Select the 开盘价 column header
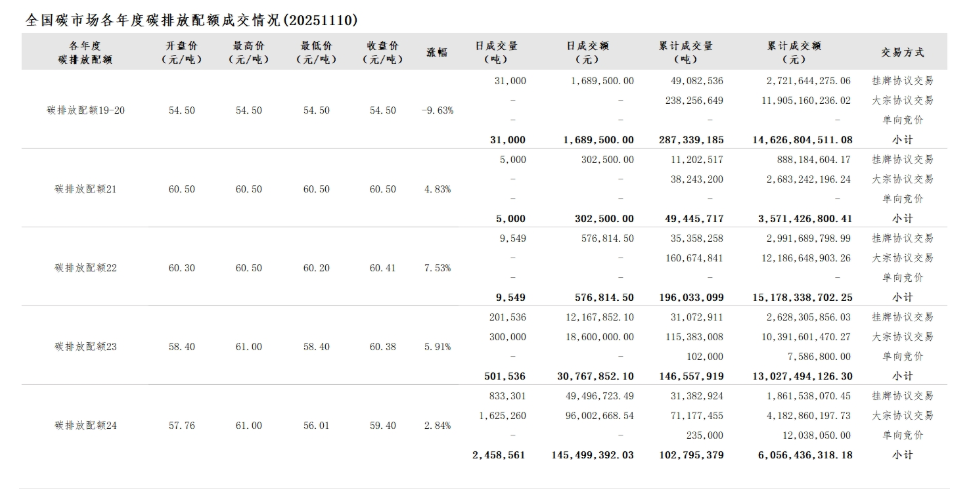The image size is (969, 495). [180, 53]
